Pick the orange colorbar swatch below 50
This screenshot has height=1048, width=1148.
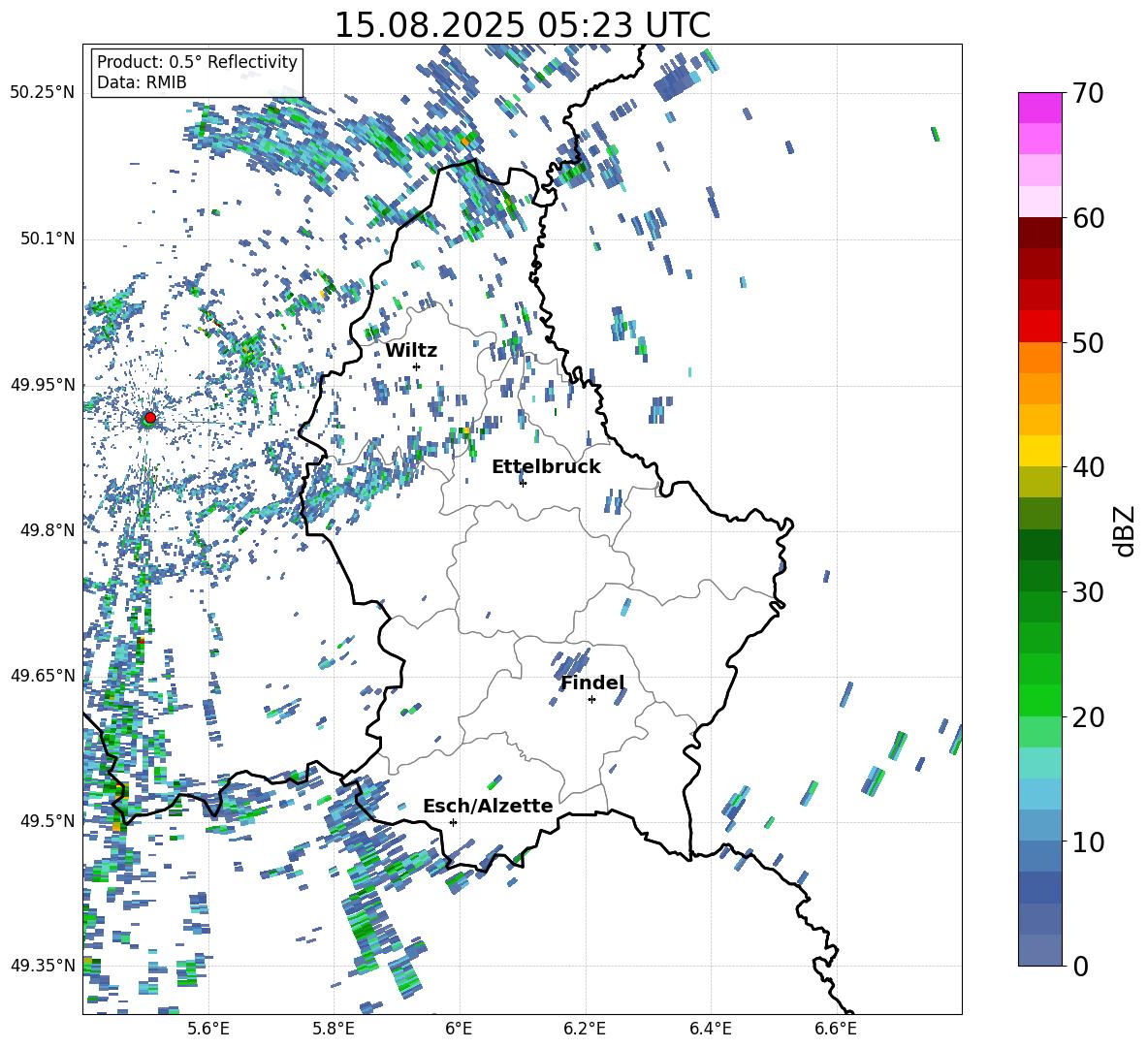[1040, 358]
